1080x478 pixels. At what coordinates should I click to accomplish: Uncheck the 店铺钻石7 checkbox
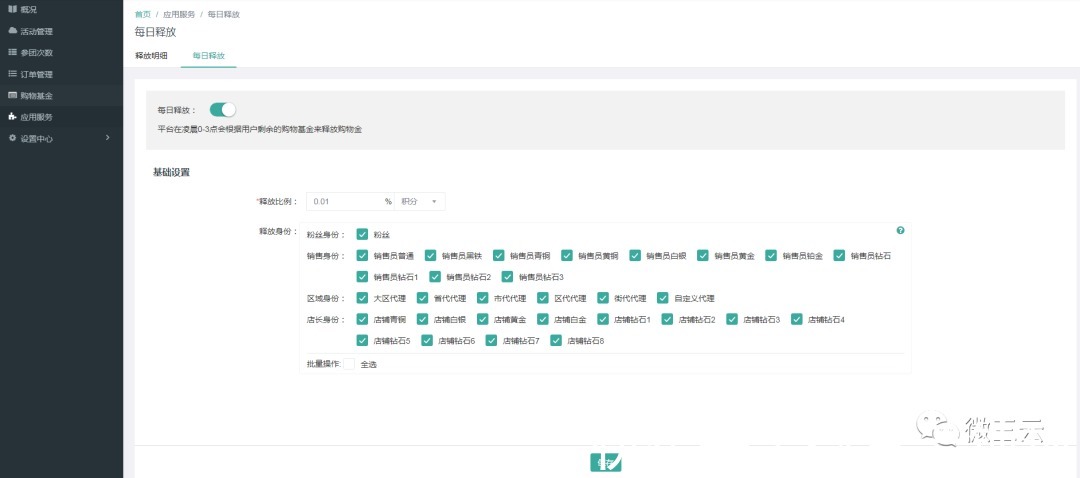491,340
